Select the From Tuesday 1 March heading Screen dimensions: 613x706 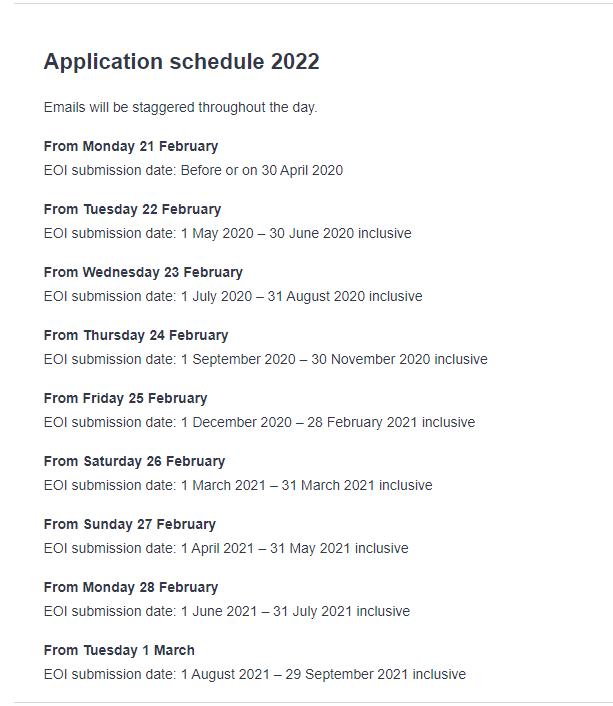tap(119, 651)
